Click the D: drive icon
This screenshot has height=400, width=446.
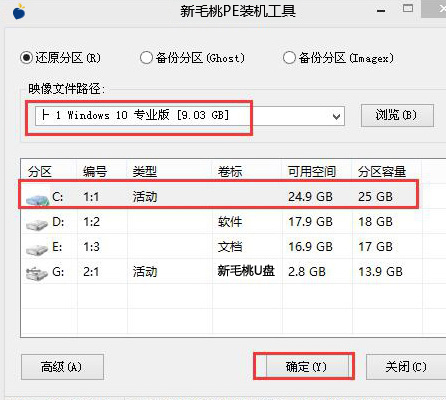pos(37,224)
